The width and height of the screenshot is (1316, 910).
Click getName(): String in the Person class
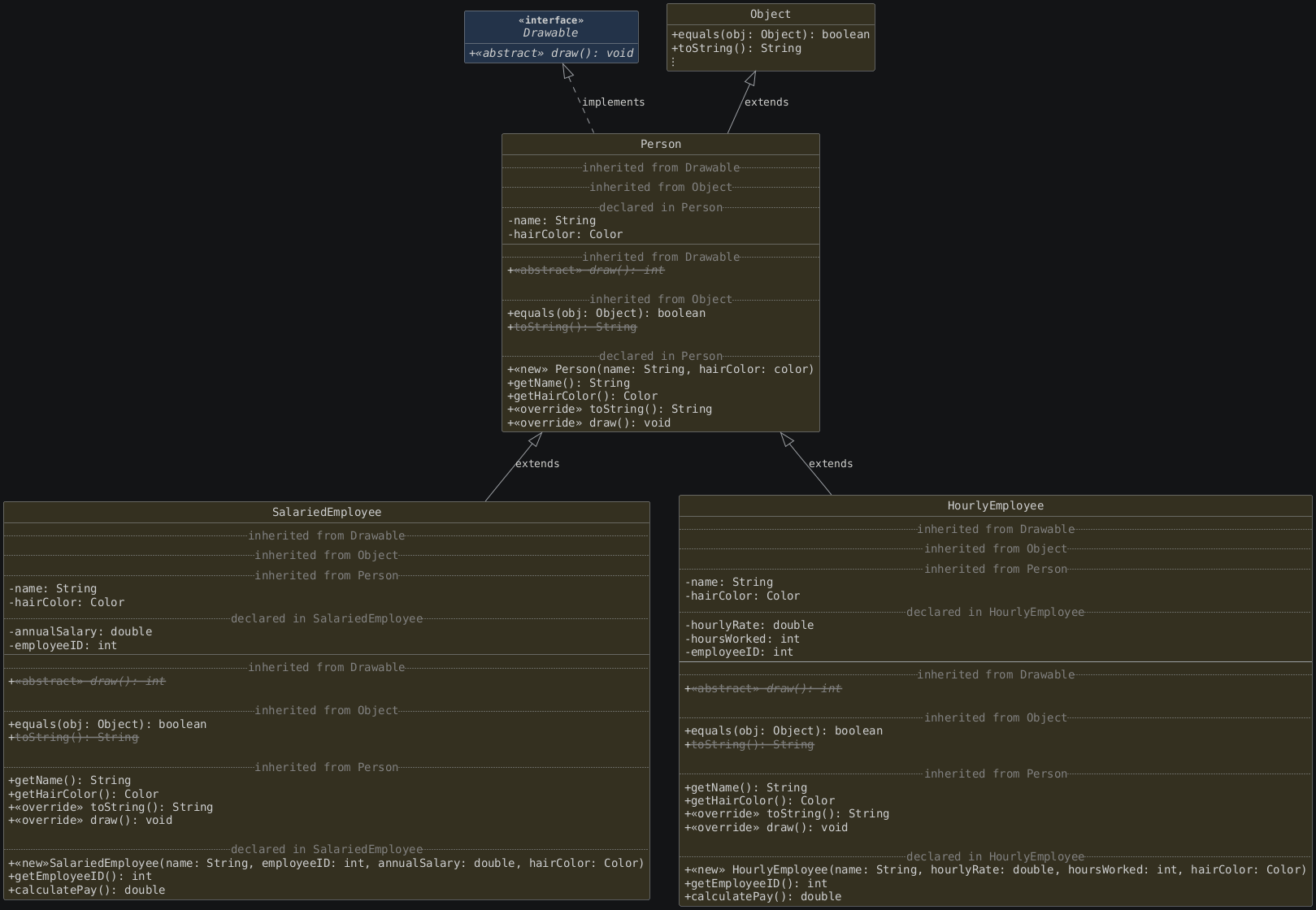pyautogui.click(x=569, y=383)
